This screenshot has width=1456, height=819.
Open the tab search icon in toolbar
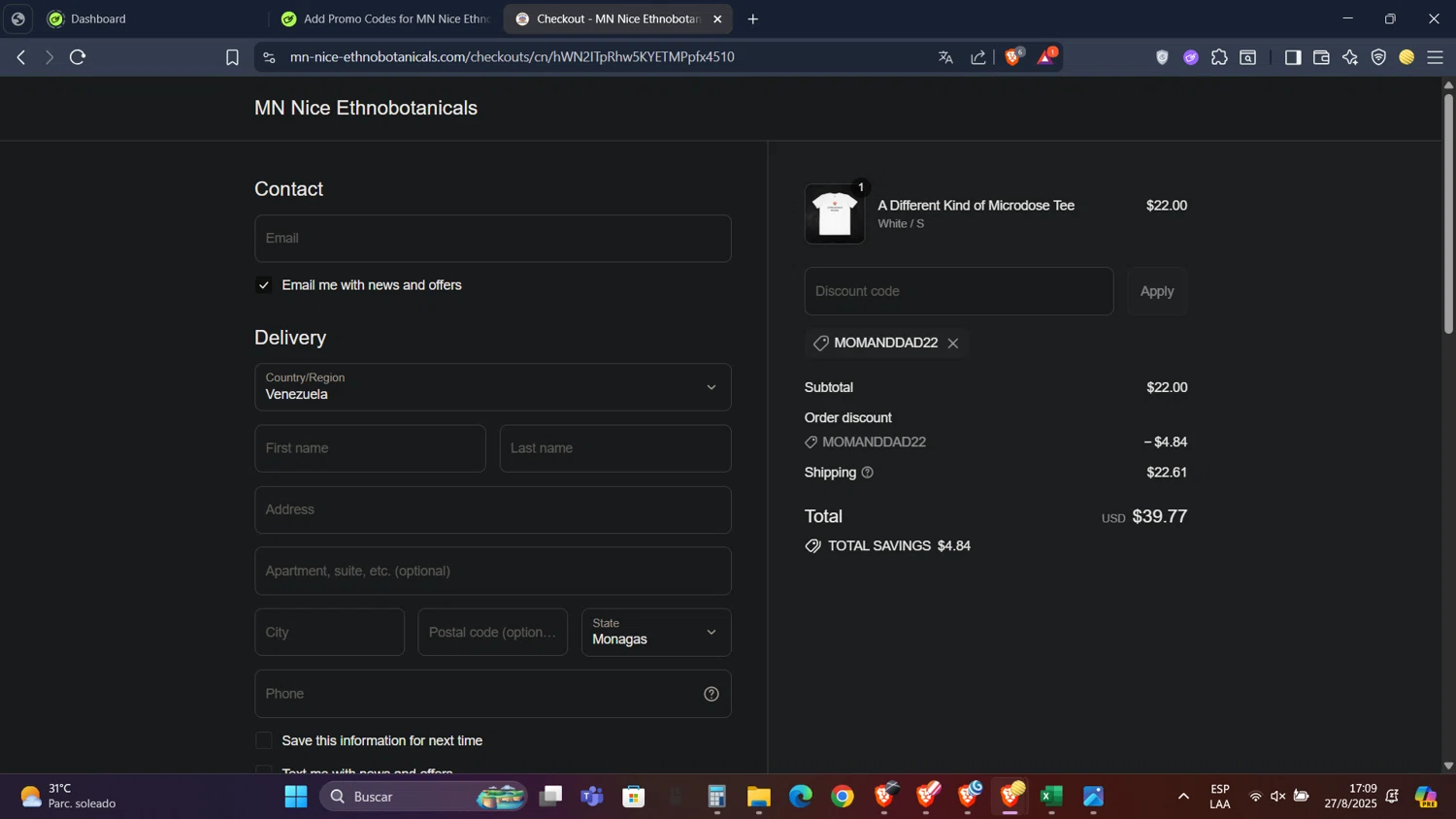click(1248, 57)
